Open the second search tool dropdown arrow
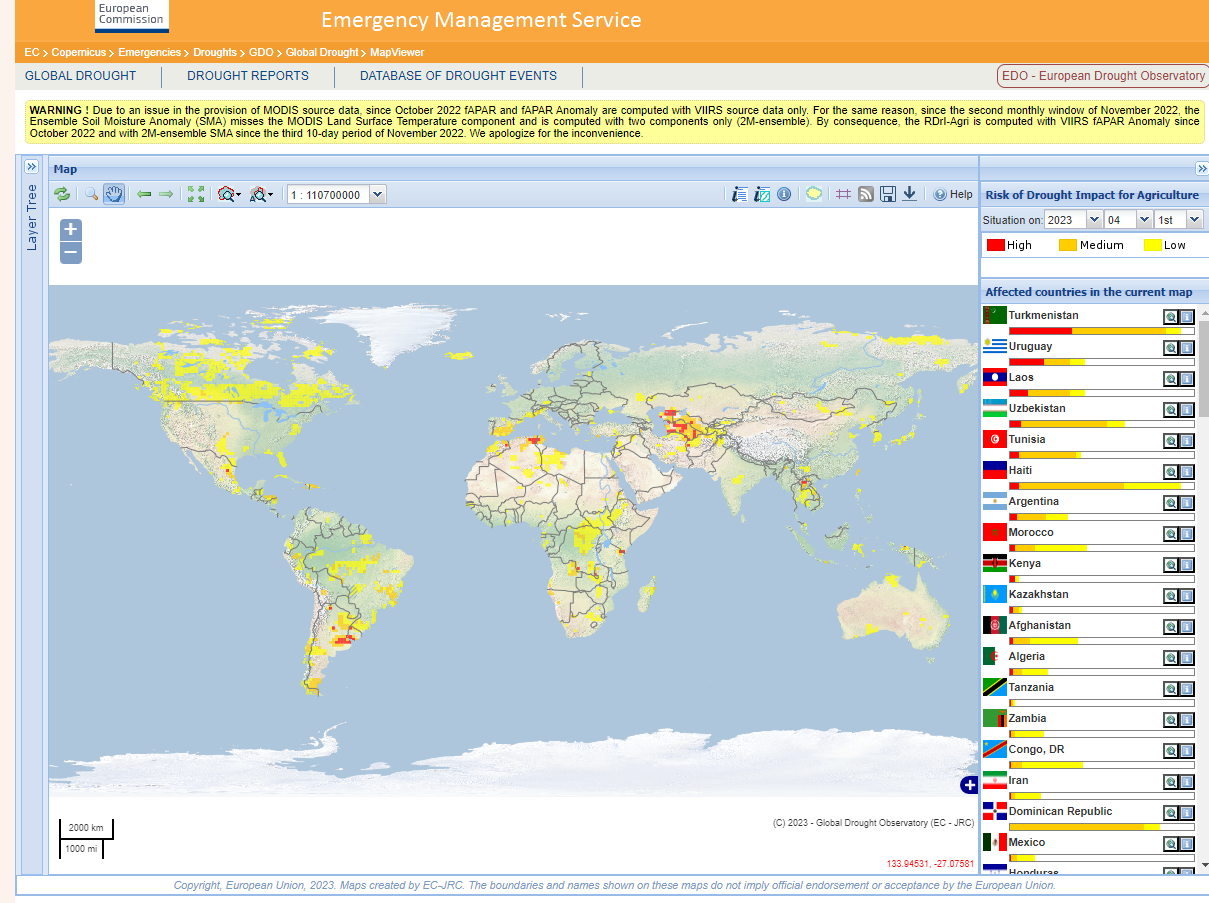The height and width of the screenshot is (903, 1209). tap(271, 195)
